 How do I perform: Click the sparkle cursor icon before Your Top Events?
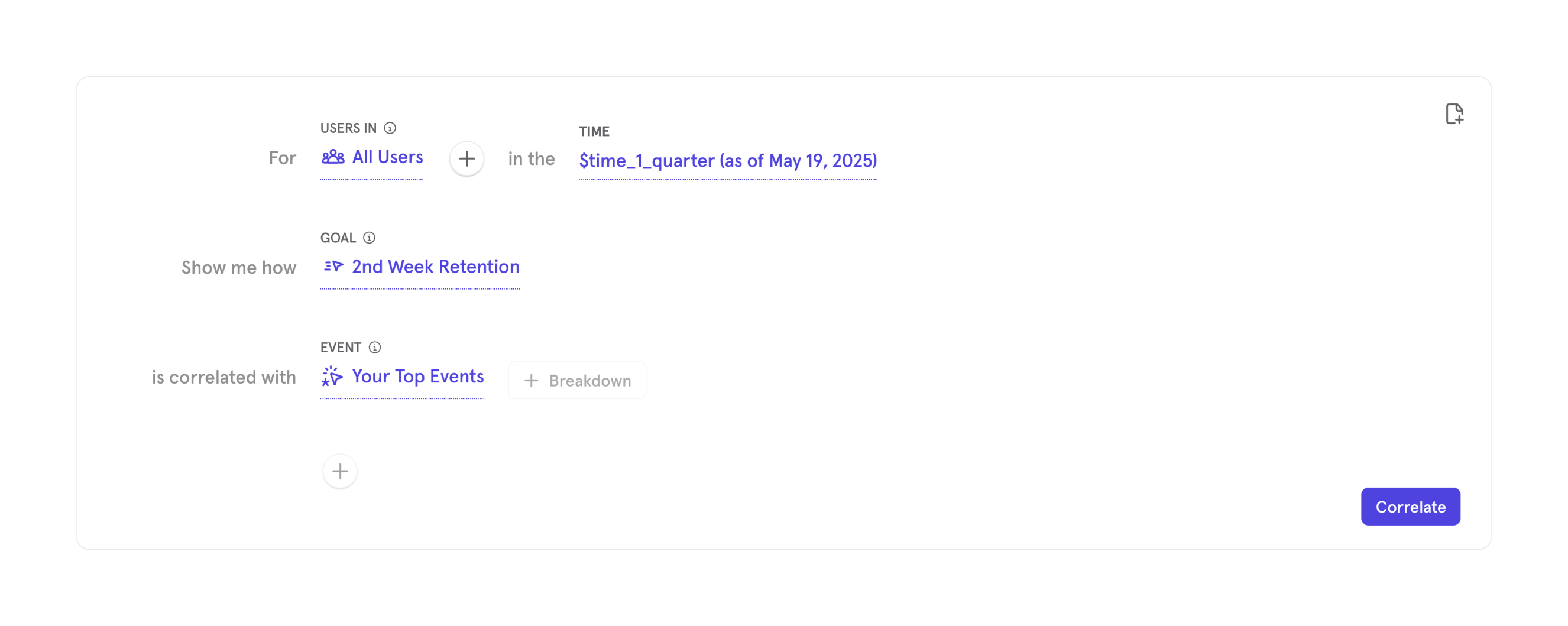pyautogui.click(x=332, y=377)
